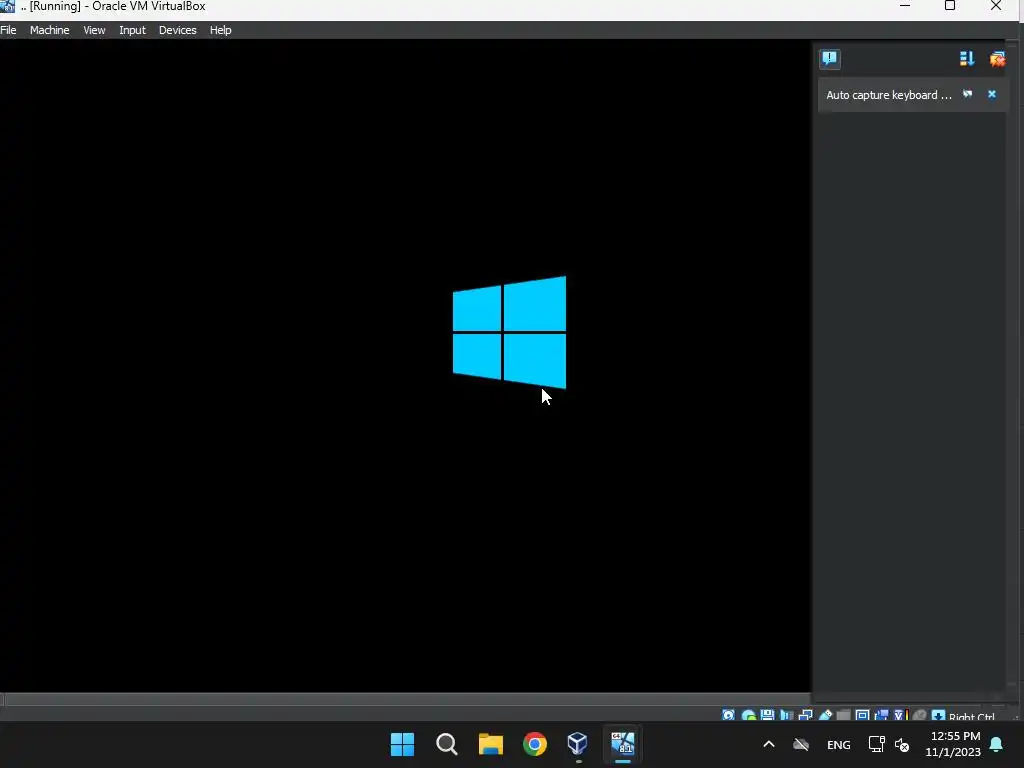Image resolution: width=1024 pixels, height=768 pixels.
Task: Show hidden system tray icons
Action: 769,744
